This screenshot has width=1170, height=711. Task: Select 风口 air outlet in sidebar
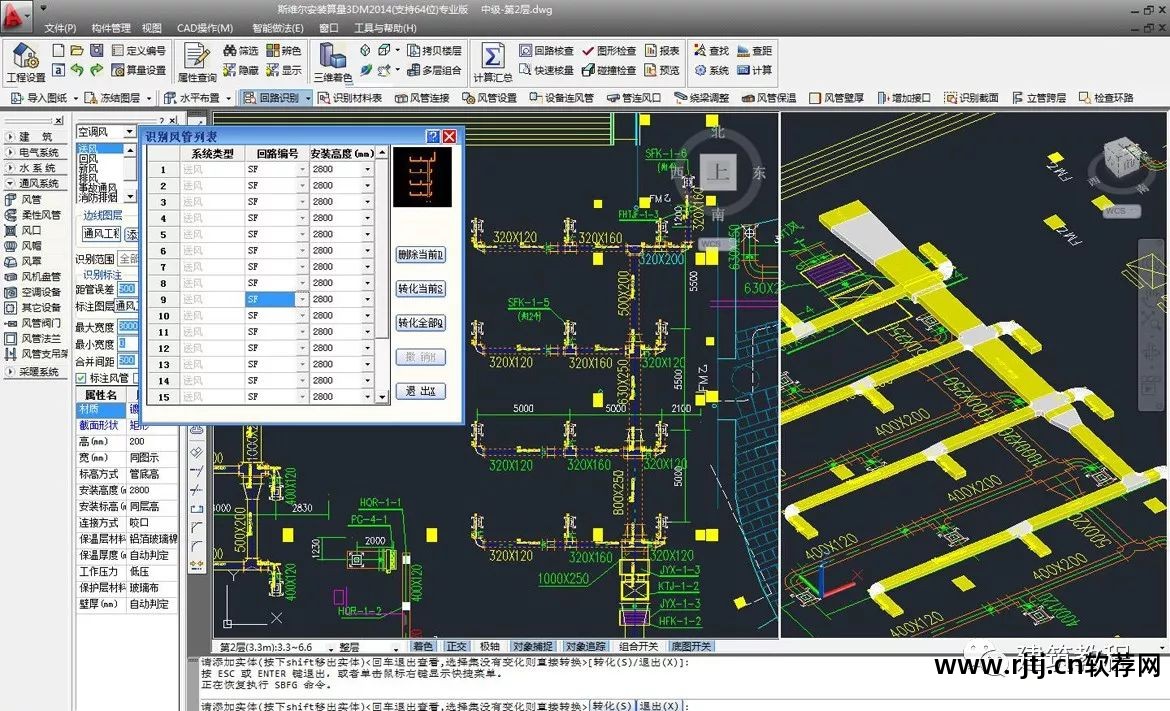(31, 230)
